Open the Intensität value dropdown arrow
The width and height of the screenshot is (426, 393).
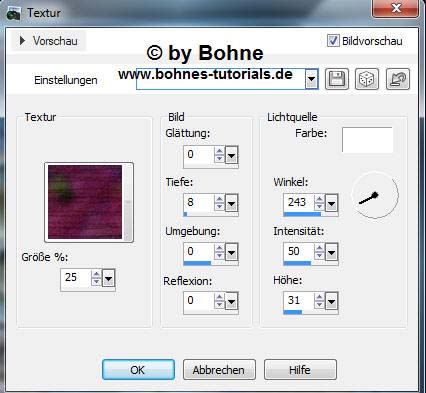pyautogui.click(x=332, y=253)
